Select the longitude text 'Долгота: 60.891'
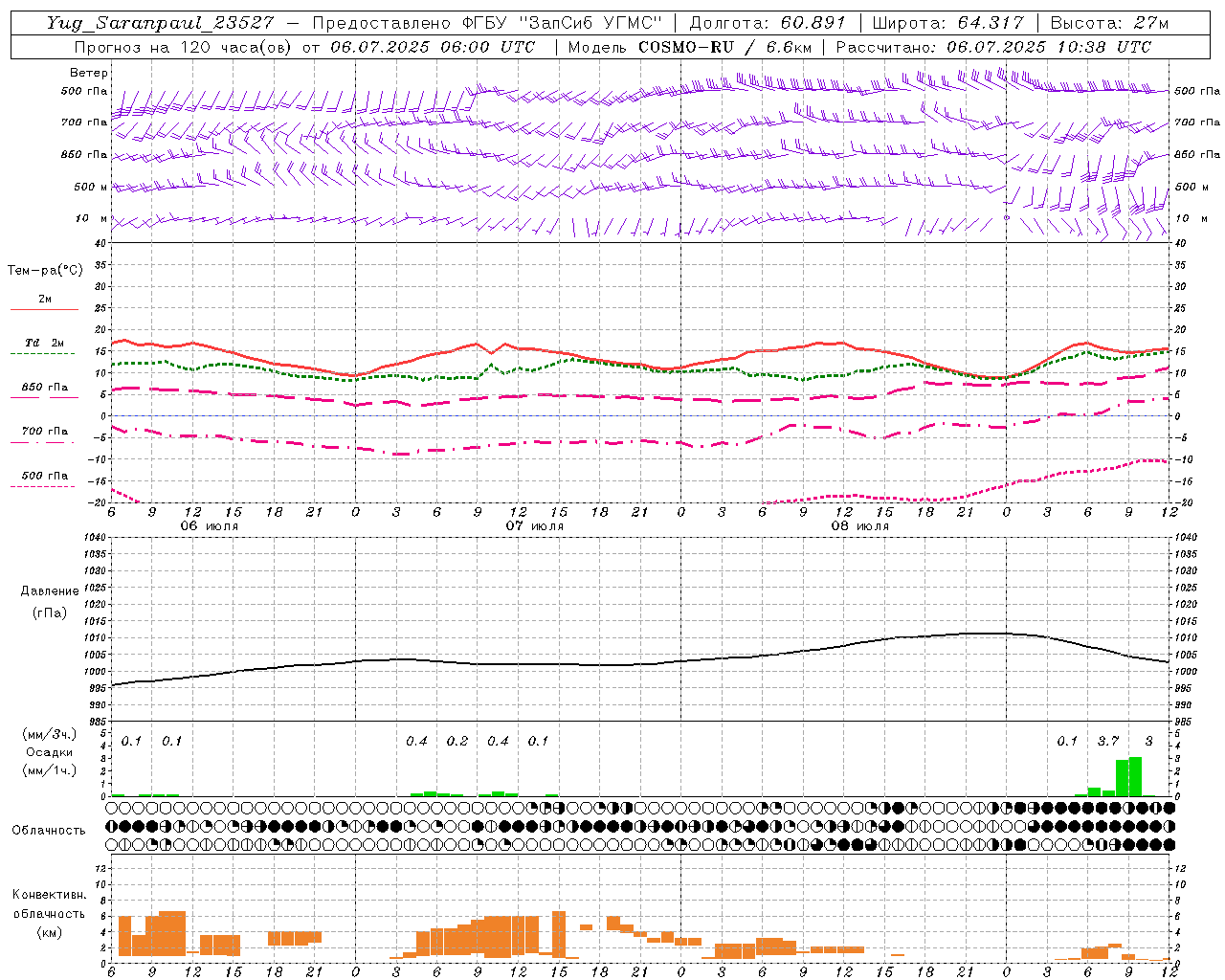 tap(768, 23)
